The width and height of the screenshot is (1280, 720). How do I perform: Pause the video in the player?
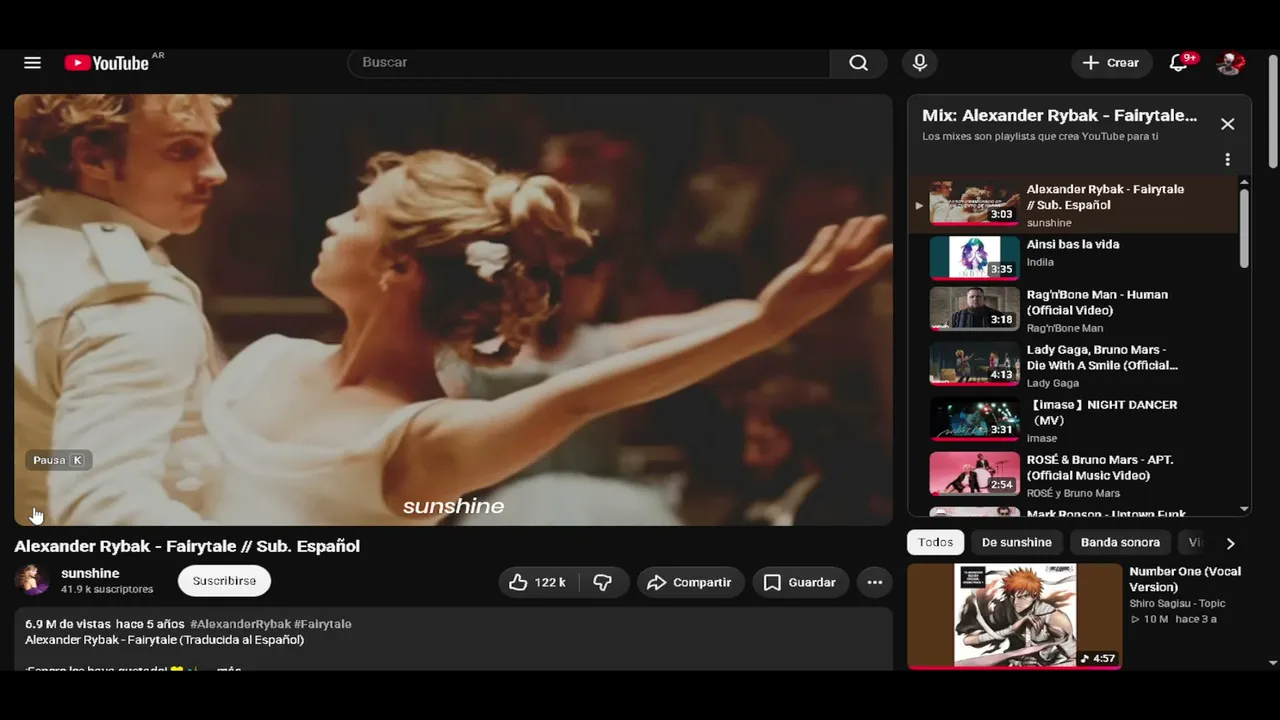[x=35, y=514]
